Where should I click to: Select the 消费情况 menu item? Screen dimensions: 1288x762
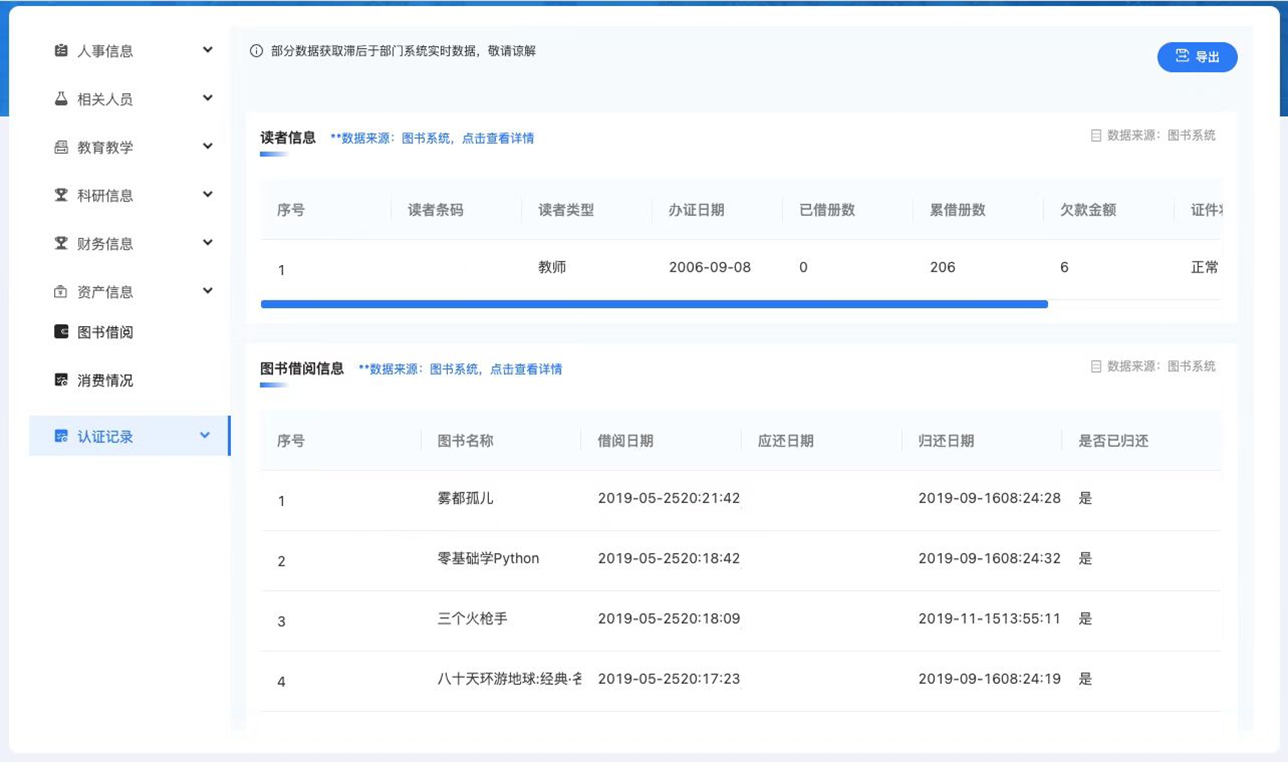(105, 380)
